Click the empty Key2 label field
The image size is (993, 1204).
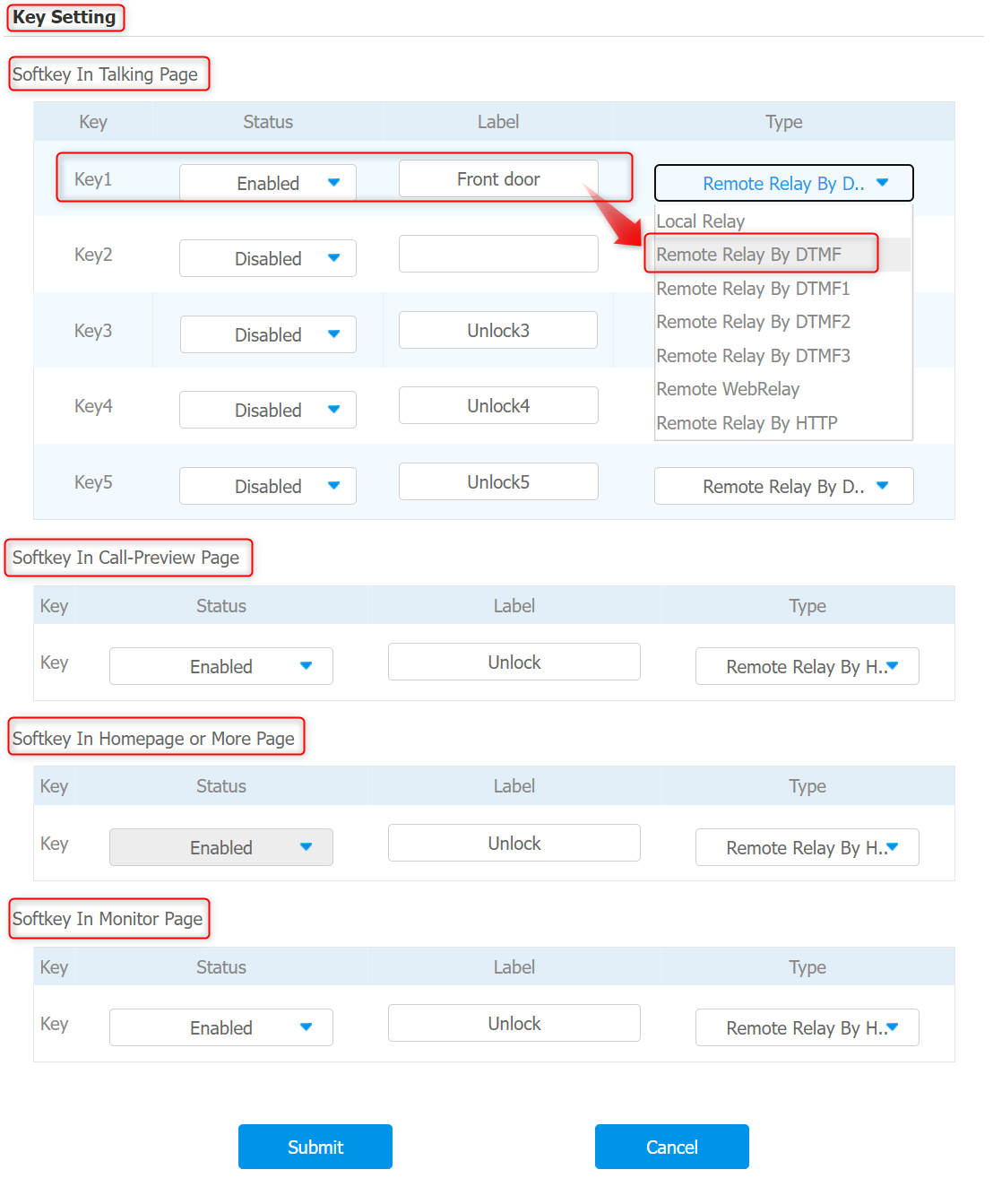click(x=498, y=254)
